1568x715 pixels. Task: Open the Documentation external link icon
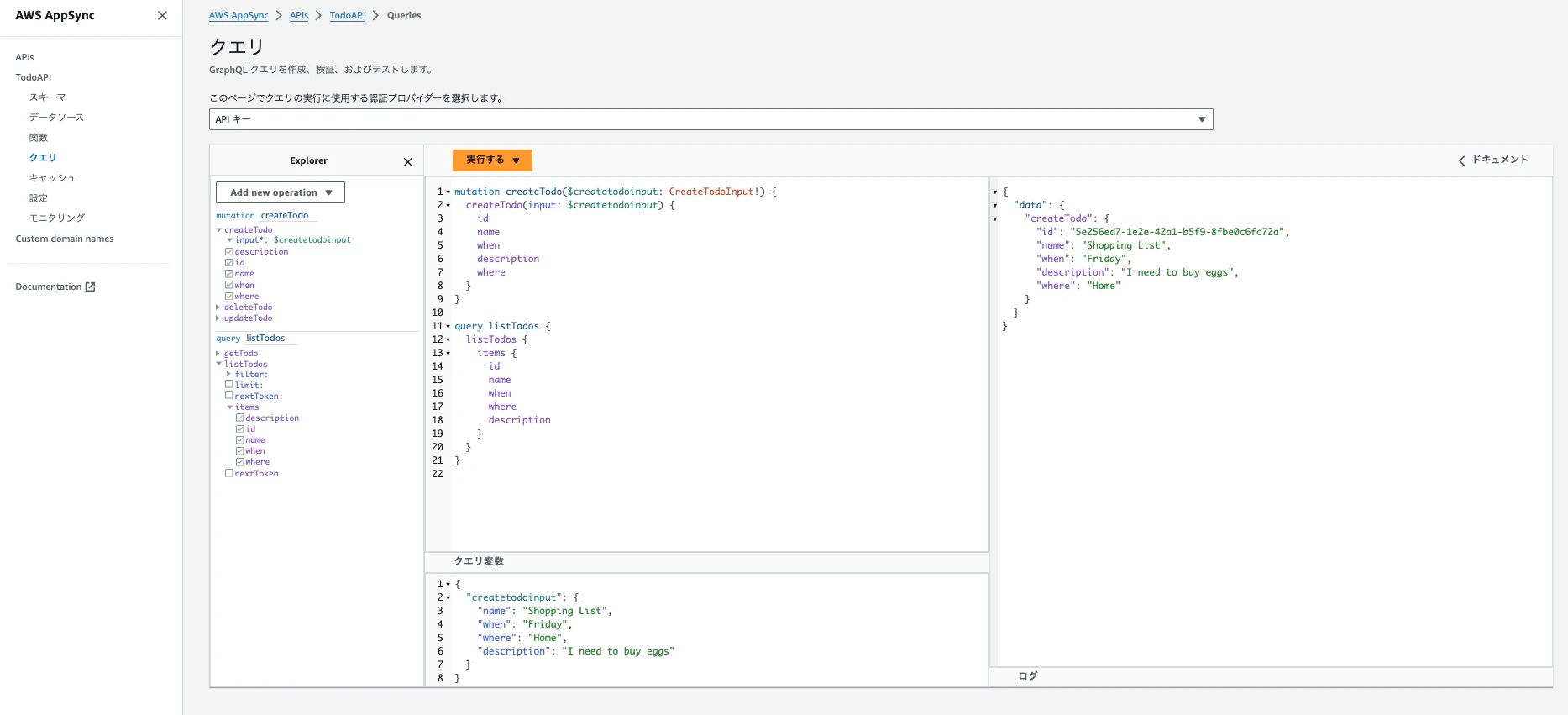click(x=91, y=287)
